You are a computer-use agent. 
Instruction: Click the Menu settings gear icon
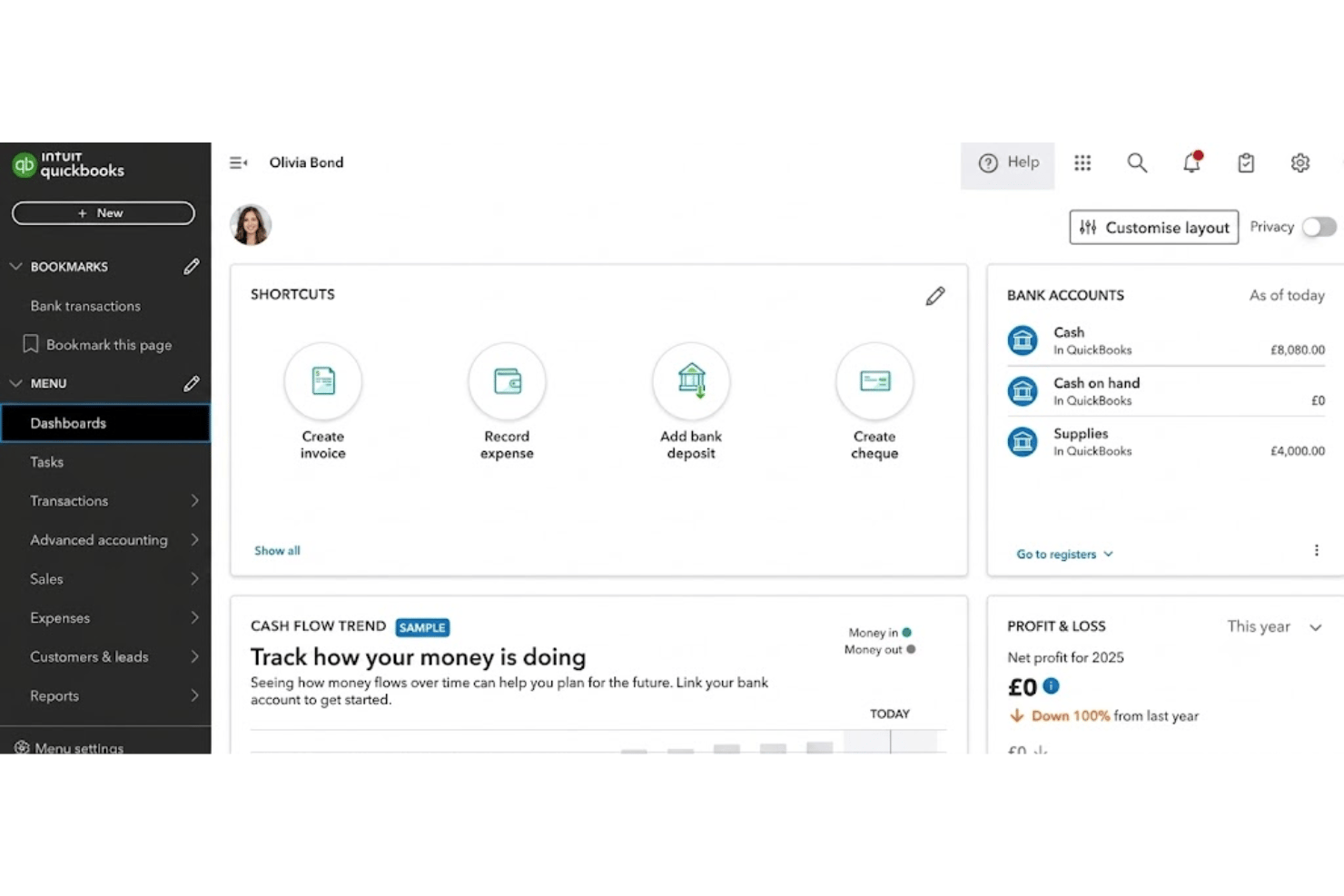click(x=22, y=747)
